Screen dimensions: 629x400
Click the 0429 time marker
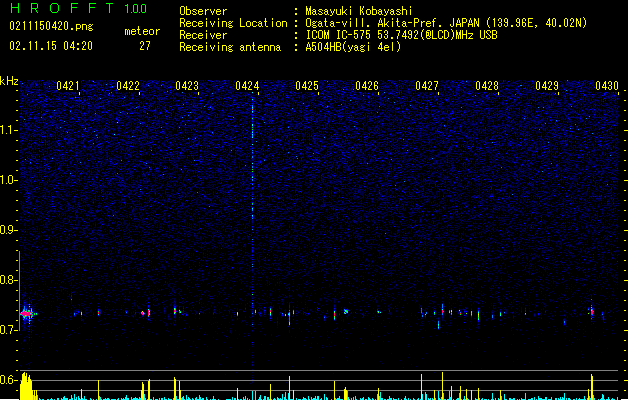pyautogui.click(x=547, y=86)
